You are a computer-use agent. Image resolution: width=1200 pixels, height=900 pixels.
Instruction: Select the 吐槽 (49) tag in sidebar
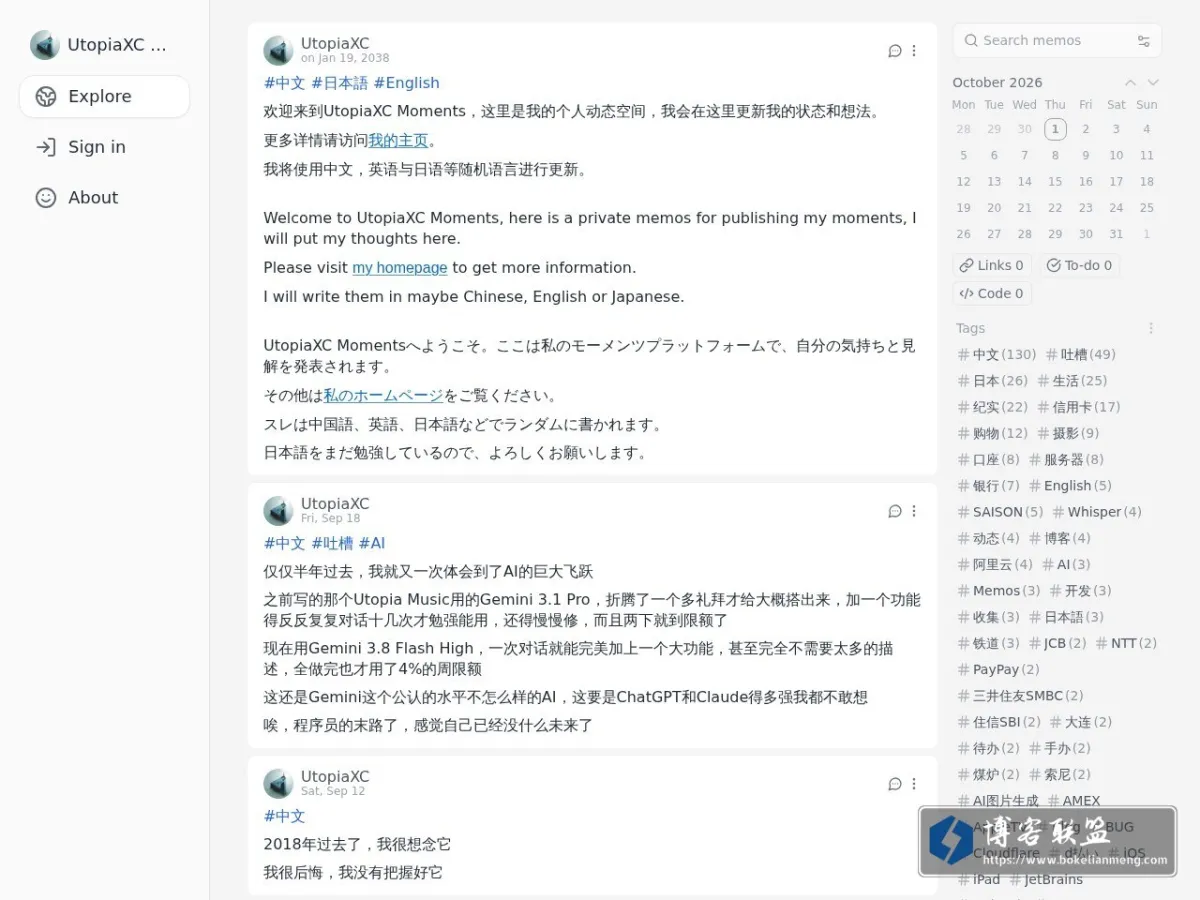(1081, 355)
